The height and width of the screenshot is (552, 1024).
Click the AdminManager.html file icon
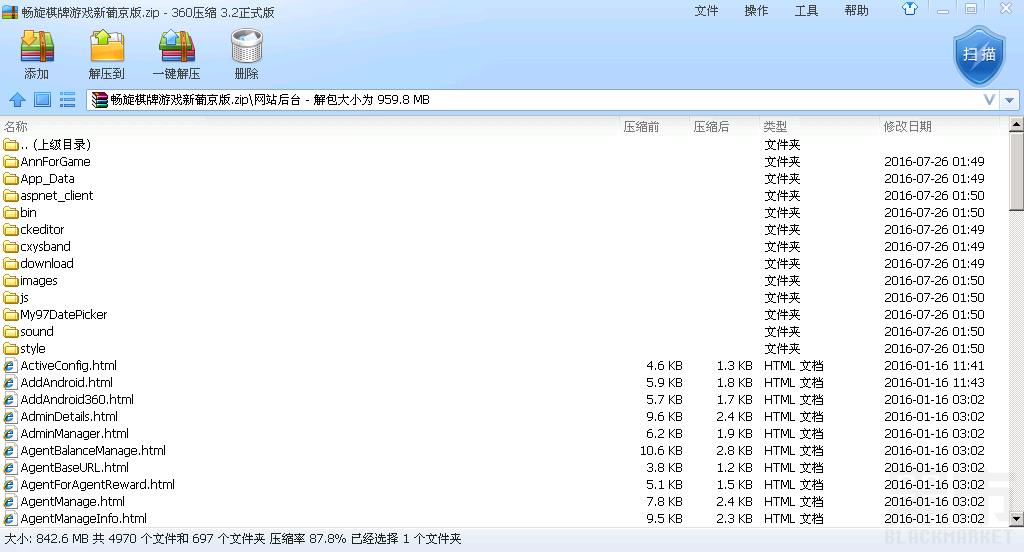pos(10,433)
